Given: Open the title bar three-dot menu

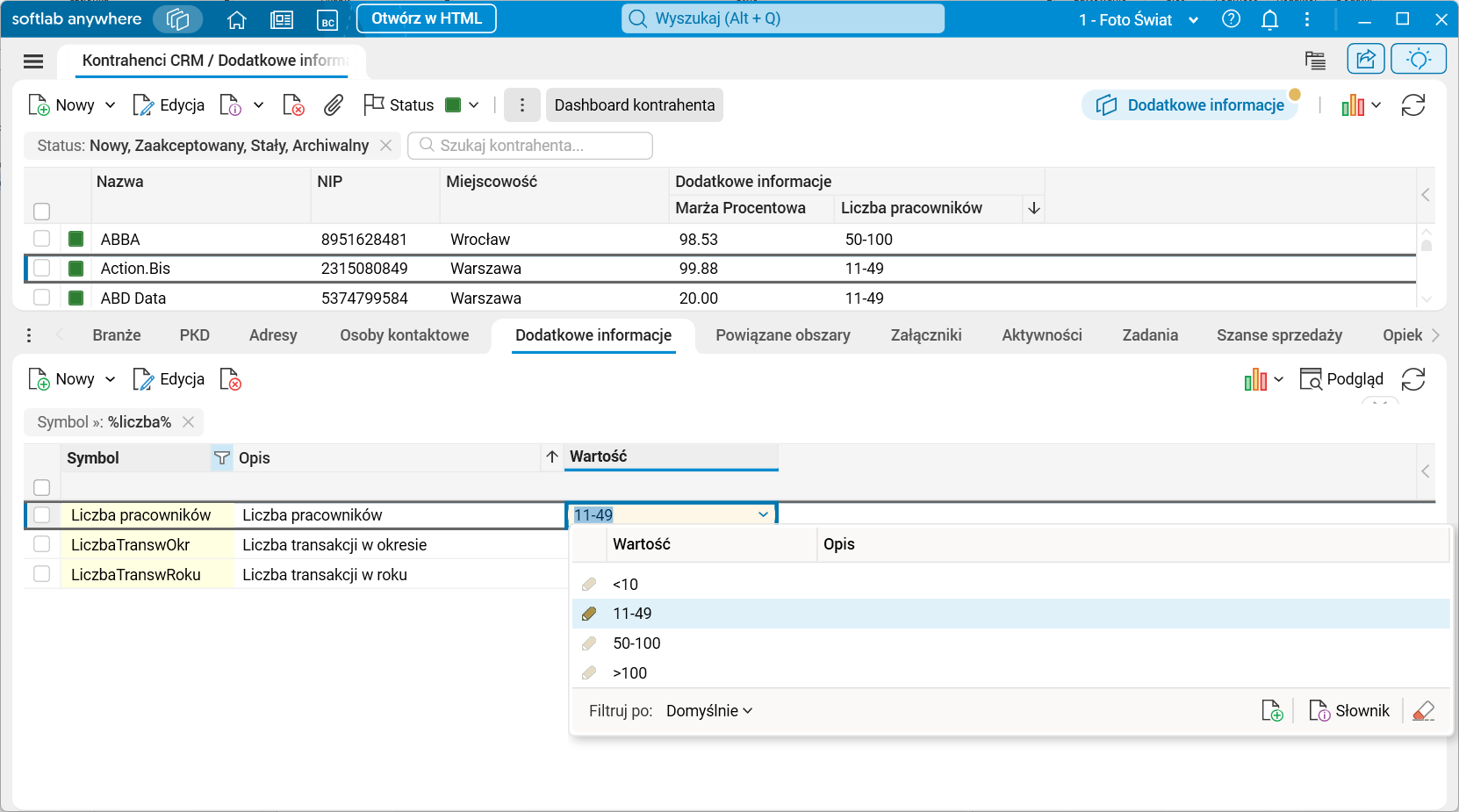Looking at the screenshot, I should 1307,19.
